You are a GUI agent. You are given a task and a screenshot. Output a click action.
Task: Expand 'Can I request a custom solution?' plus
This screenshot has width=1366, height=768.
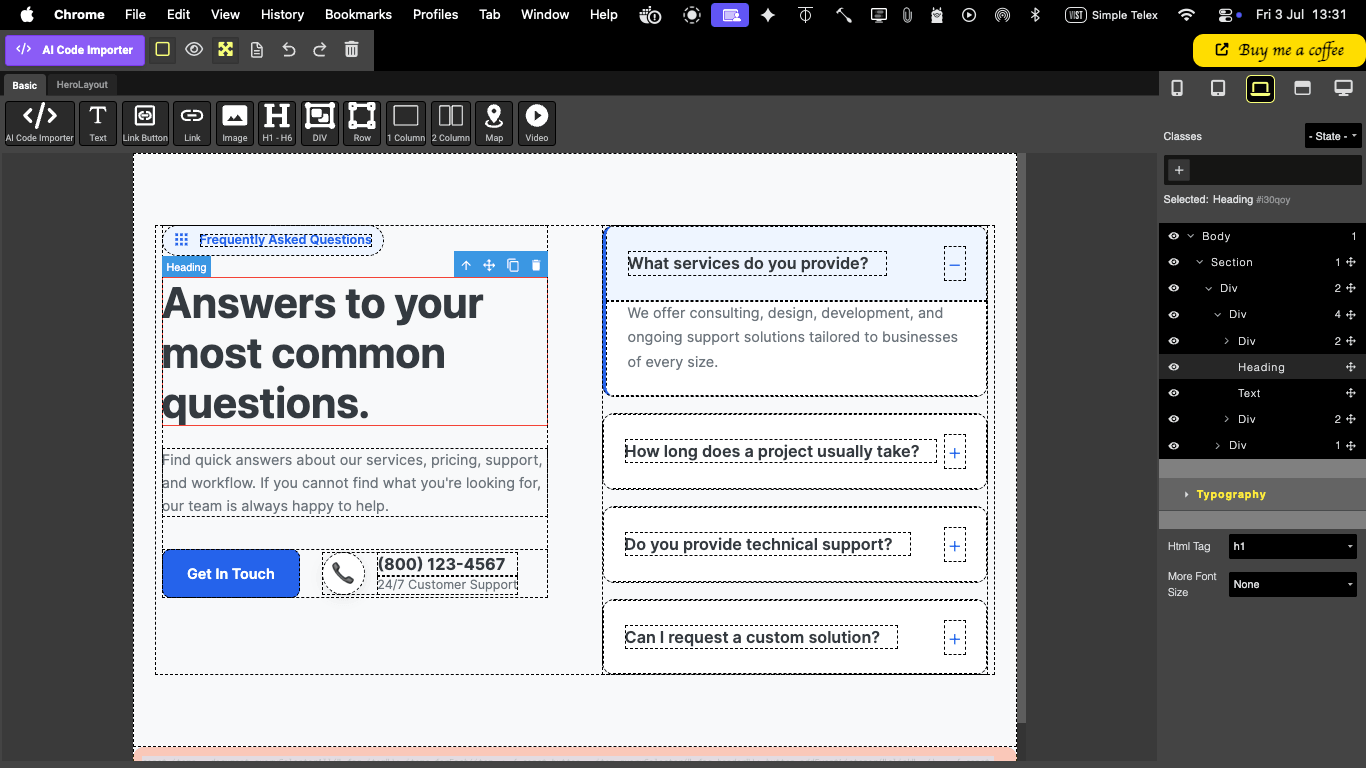click(x=955, y=638)
